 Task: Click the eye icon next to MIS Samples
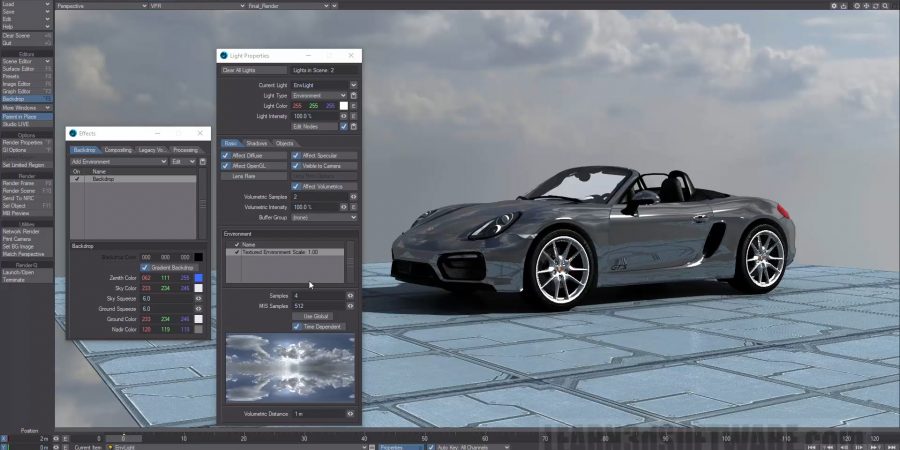point(350,306)
